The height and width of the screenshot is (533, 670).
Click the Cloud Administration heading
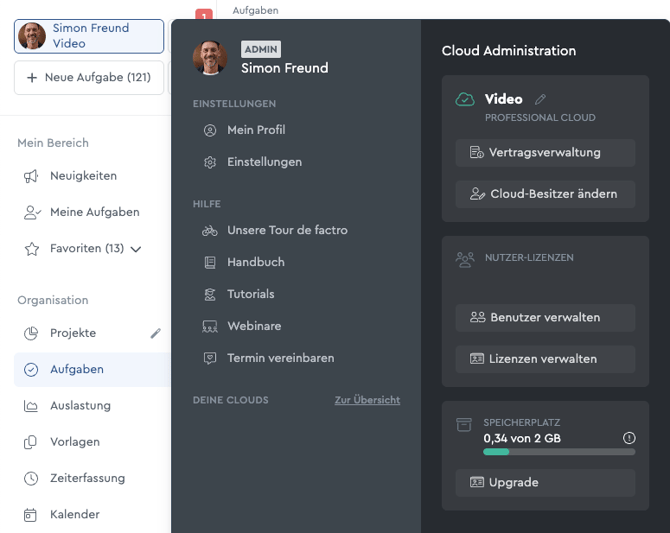pyautogui.click(x=508, y=51)
